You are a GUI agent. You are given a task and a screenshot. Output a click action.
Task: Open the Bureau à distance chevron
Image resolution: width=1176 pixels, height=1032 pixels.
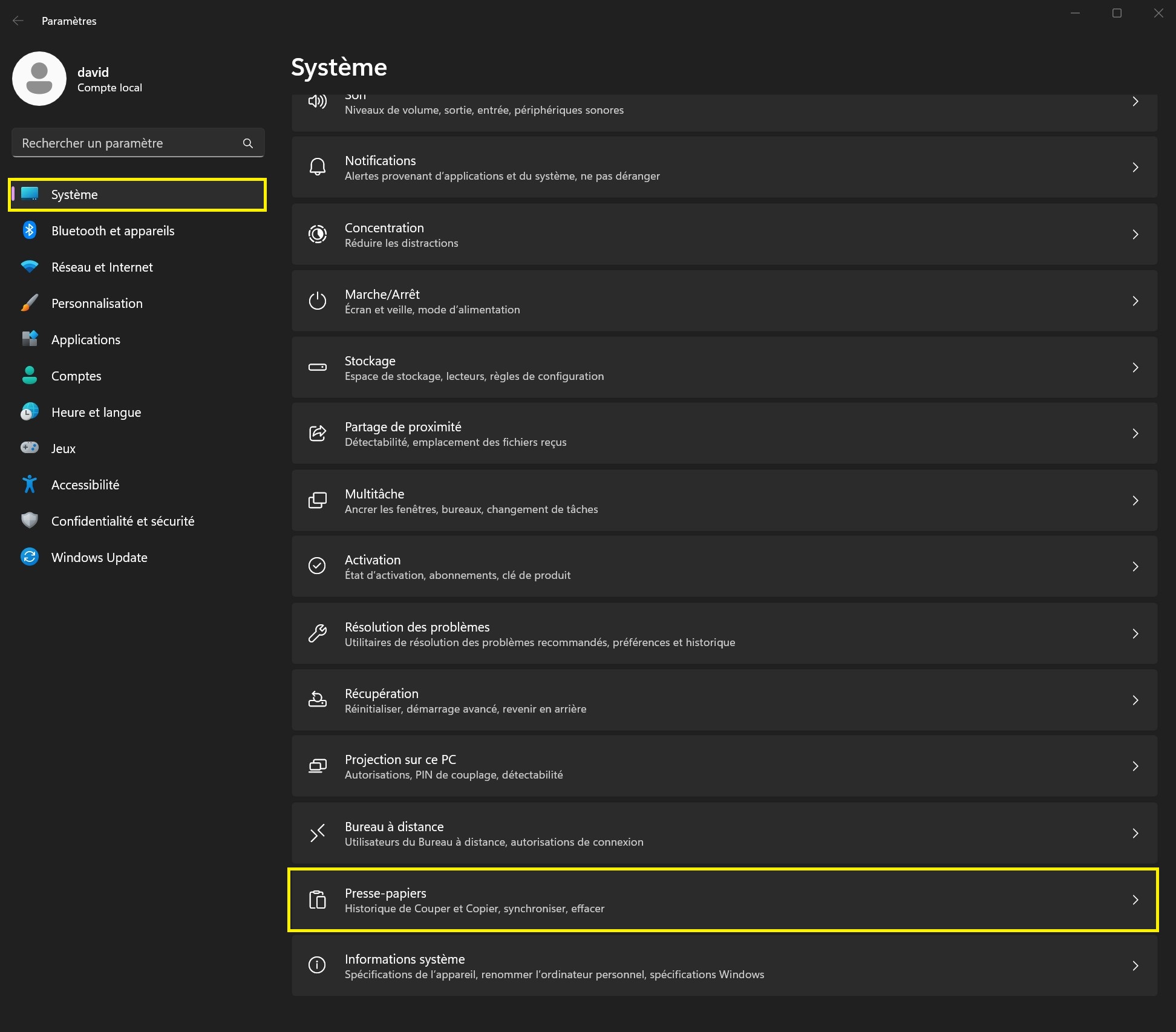coord(1135,833)
